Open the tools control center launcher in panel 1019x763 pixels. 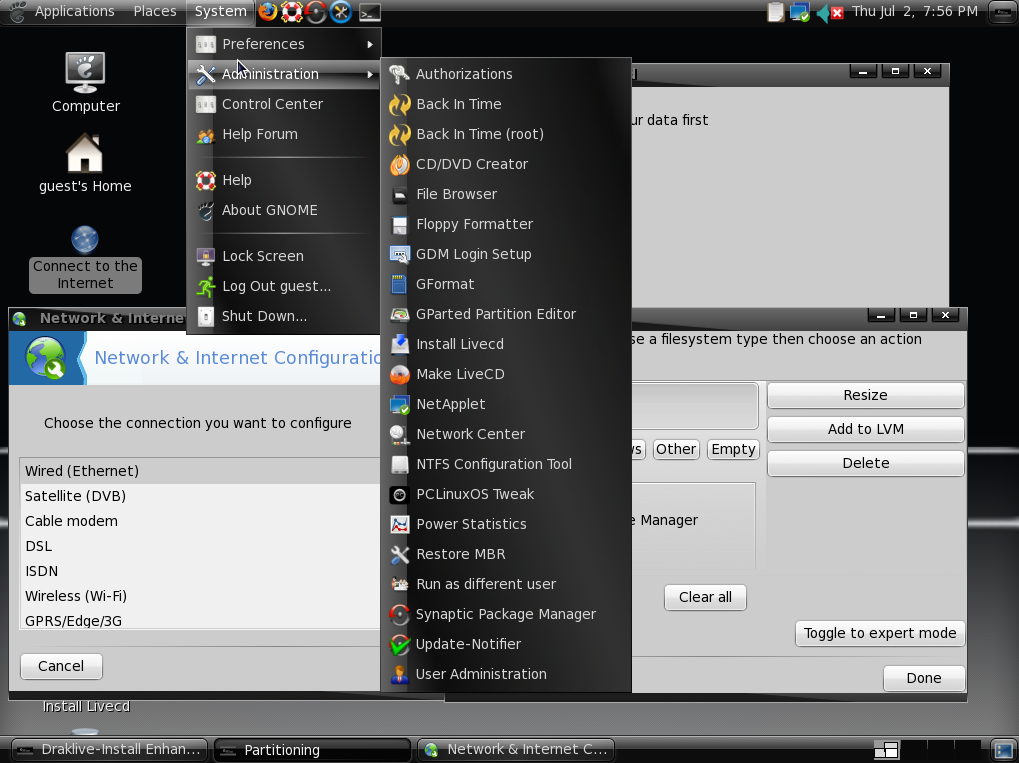pos(341,12)
